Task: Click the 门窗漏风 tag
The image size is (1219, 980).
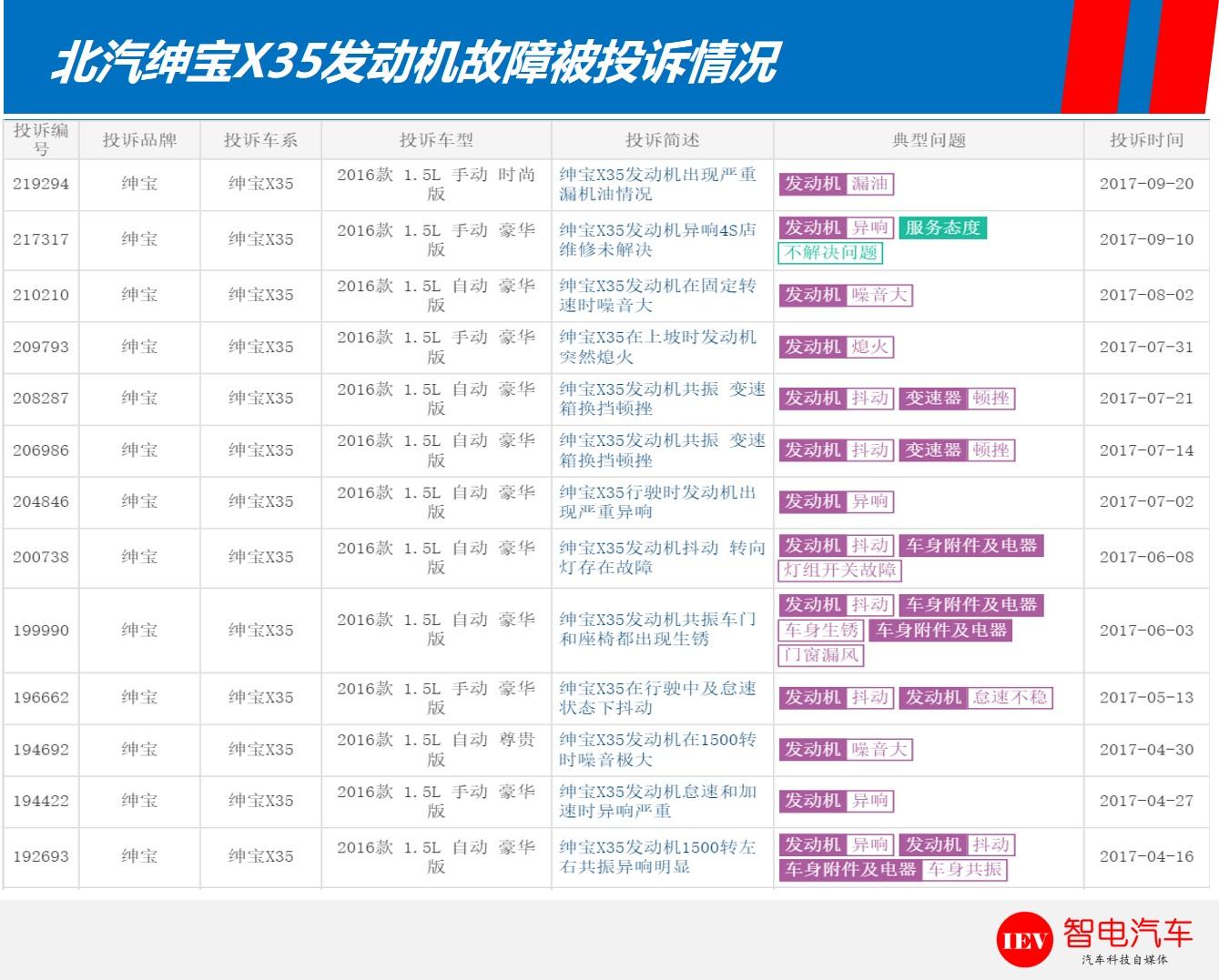Action: (x=821, y=654)
